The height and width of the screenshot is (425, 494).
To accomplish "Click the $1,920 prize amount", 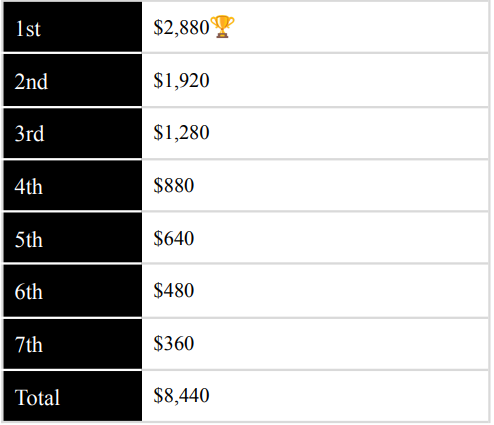I will tap(181, 80).
